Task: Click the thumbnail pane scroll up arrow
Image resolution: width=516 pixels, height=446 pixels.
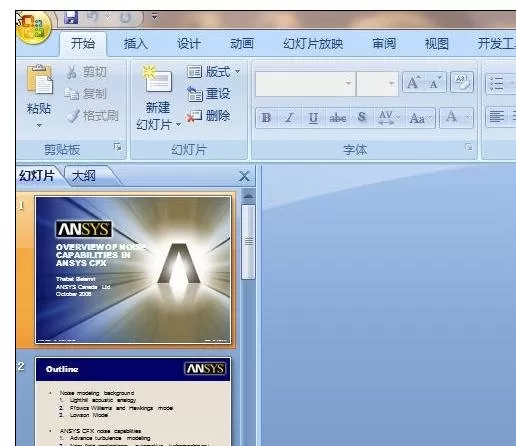Action: coord(248,196)
